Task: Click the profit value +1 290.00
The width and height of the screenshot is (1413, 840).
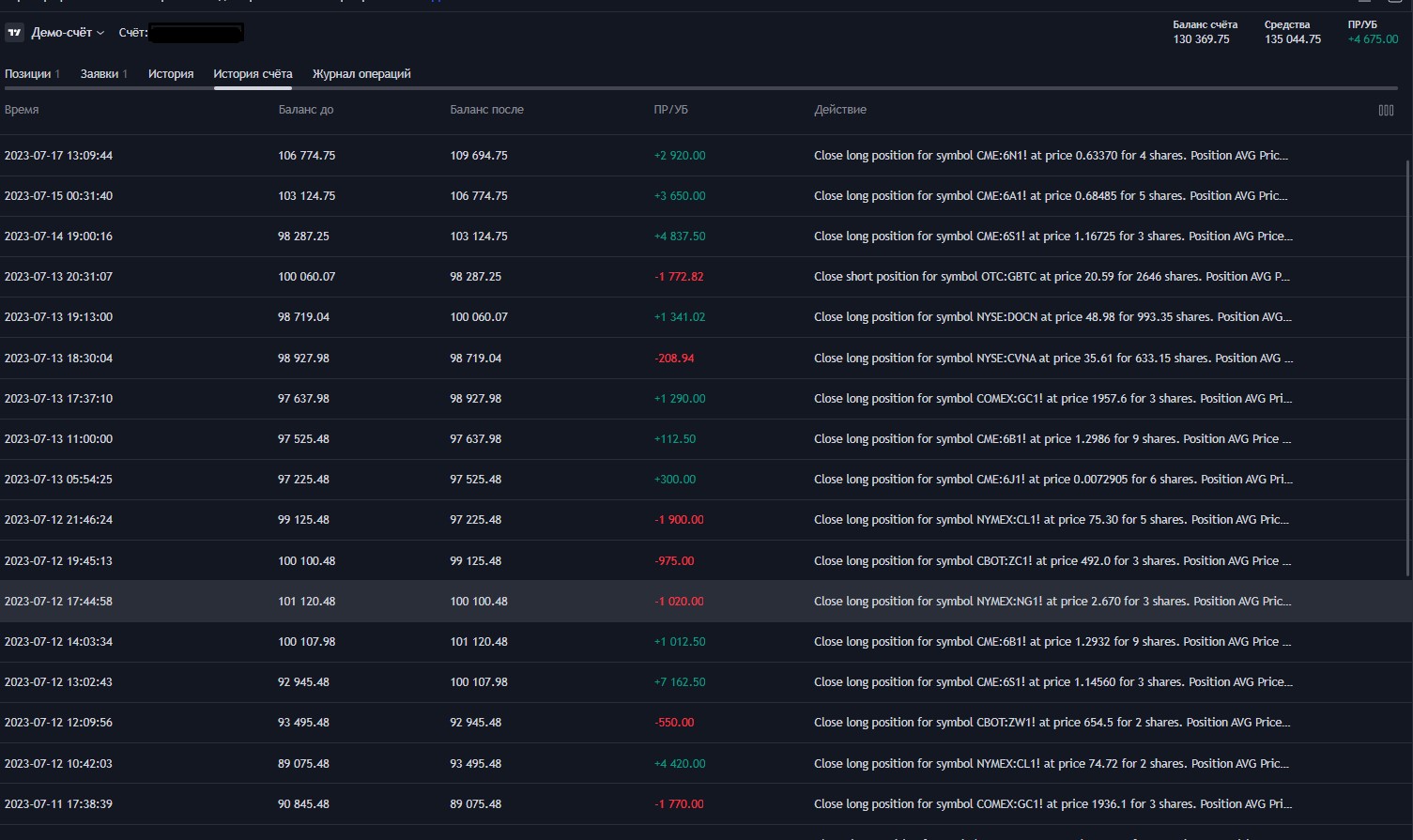Action: pyautogui.click(x=679, y=399)
